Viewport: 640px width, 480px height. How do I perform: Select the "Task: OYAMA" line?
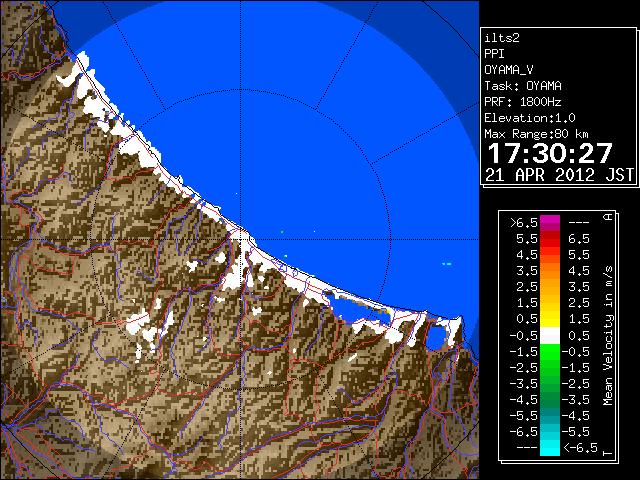523,86
